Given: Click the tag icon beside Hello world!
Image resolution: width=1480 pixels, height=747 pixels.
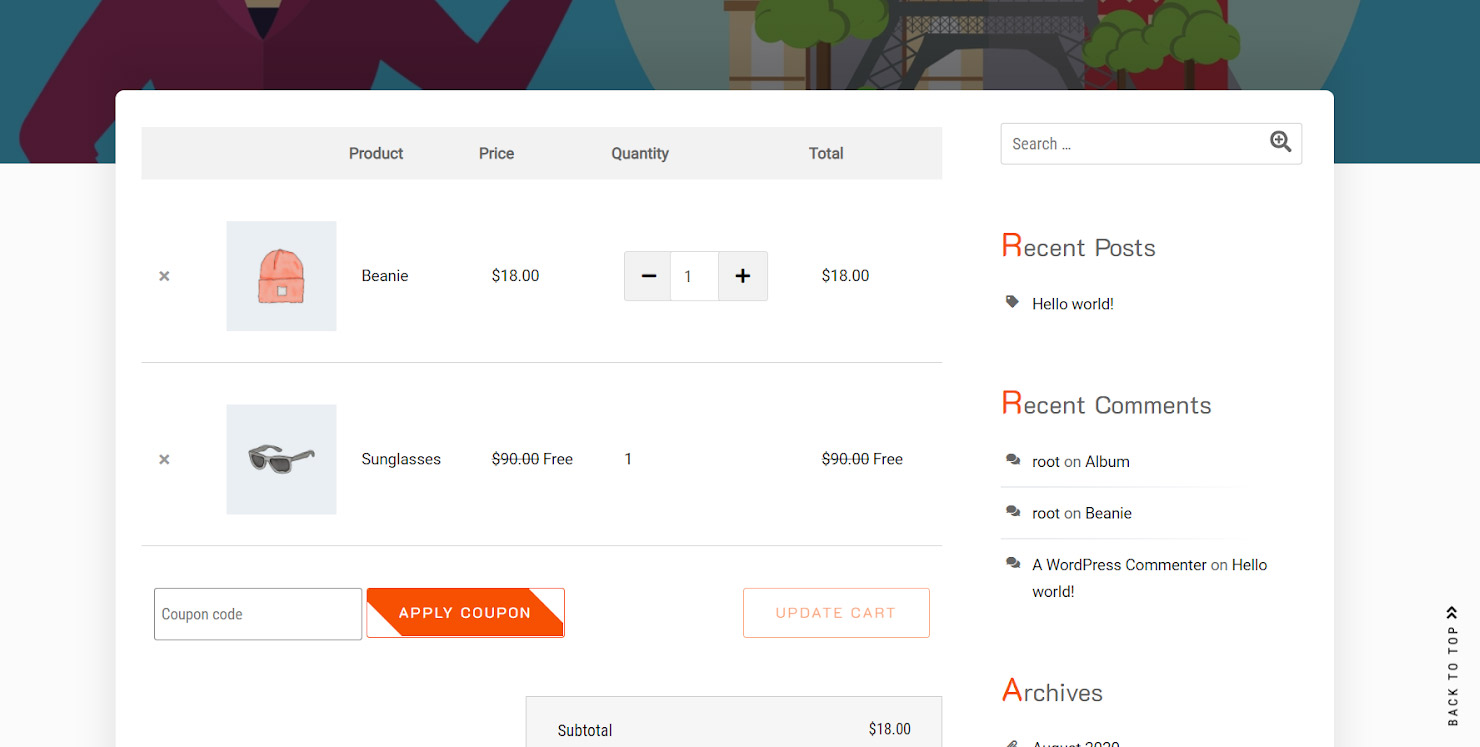Looking at the screenshot, I should click(1012, 302).
